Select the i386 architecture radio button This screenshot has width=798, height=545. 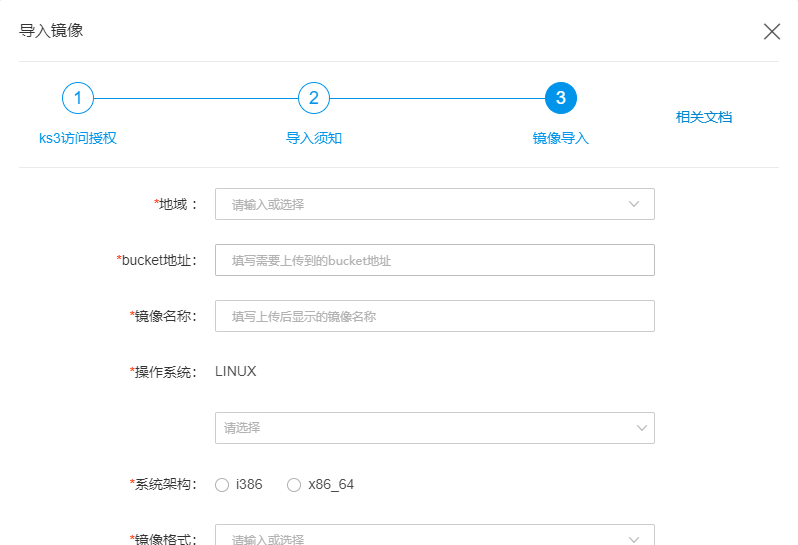[x=222, y=485]
